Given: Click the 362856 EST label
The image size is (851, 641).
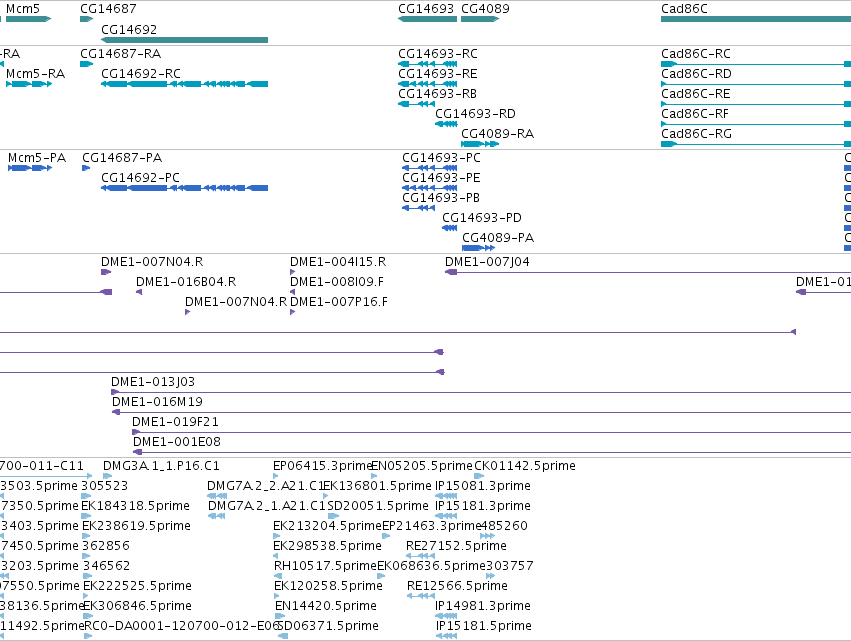Looking at the screenshot, I should pyautogui.click(x=106, y=547).
